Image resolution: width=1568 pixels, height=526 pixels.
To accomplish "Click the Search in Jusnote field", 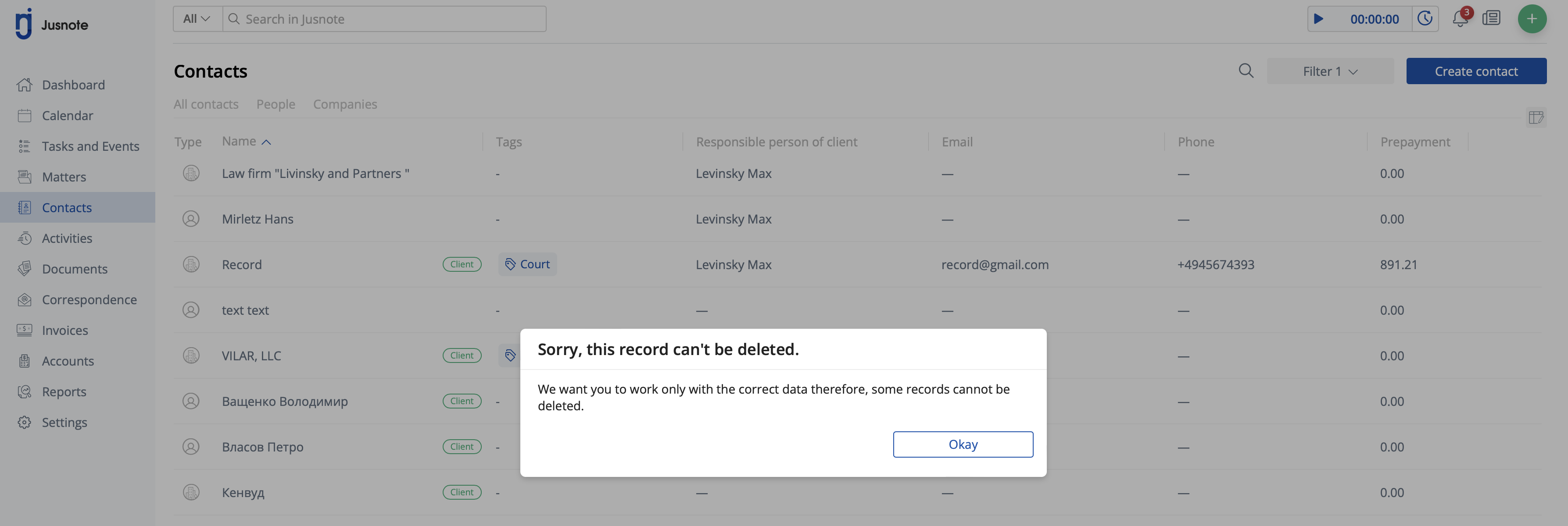I will click(390, 19).
